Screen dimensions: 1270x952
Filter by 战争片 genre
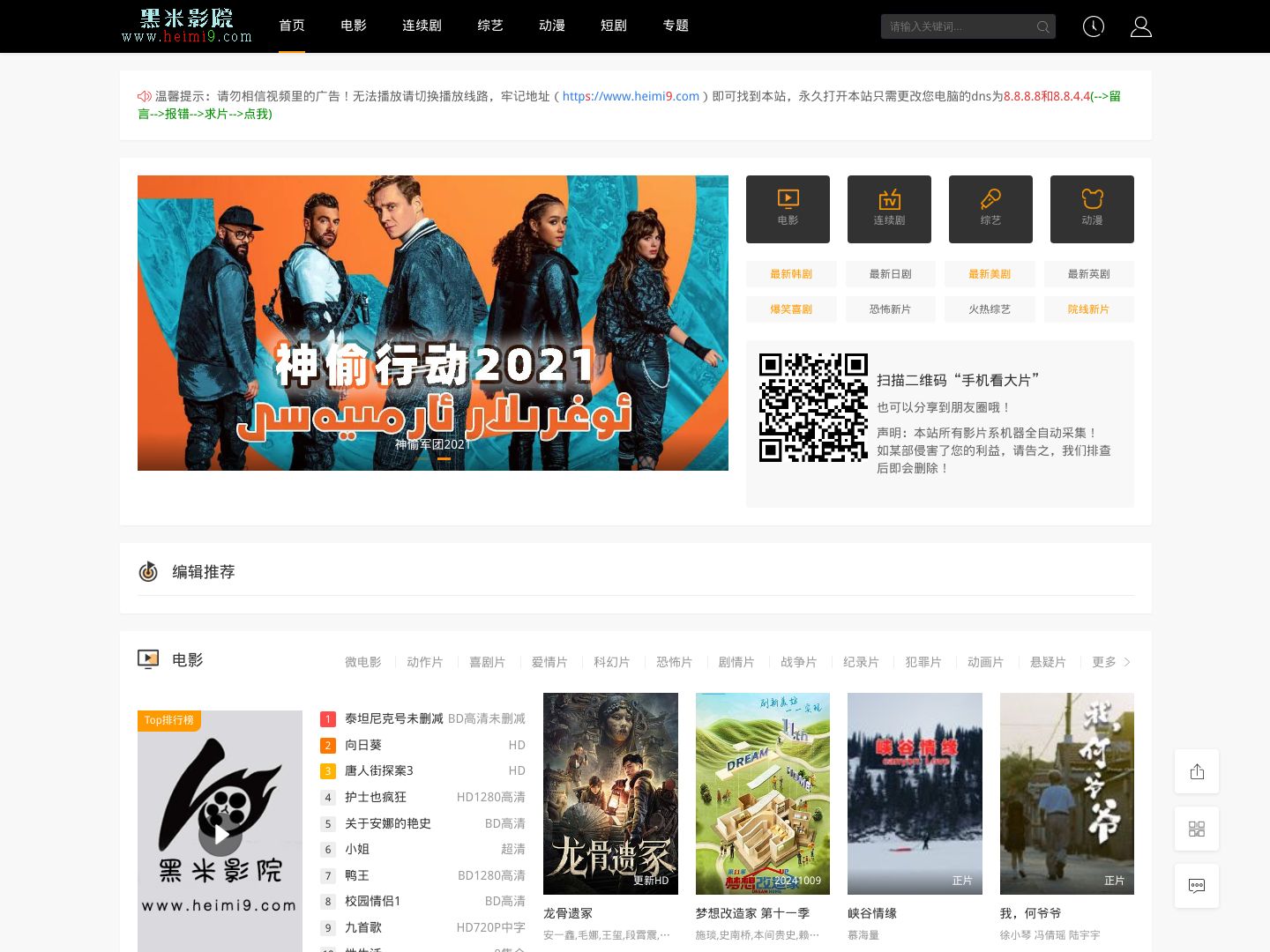pos(799,662)
